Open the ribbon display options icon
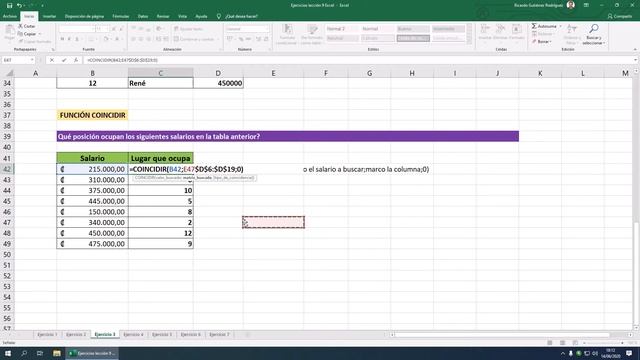 pyautogui.click(x=586, y=5)
